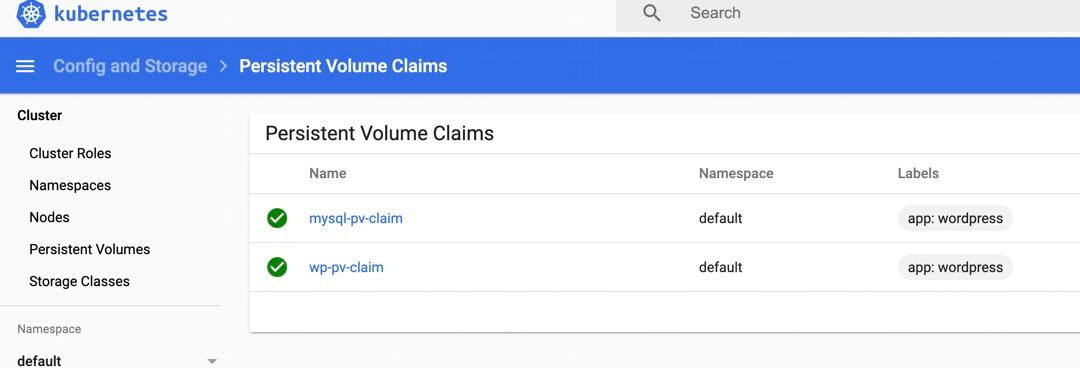1080x368 pixels.
Task: Go to Config and Storage breadcrumb
Action: (130, 66)
